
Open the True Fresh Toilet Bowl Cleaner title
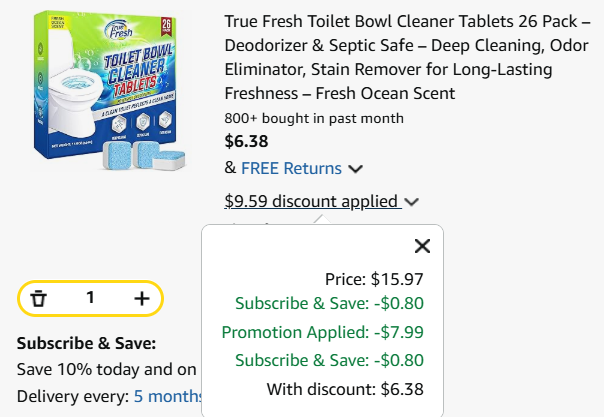coord(408,58)
